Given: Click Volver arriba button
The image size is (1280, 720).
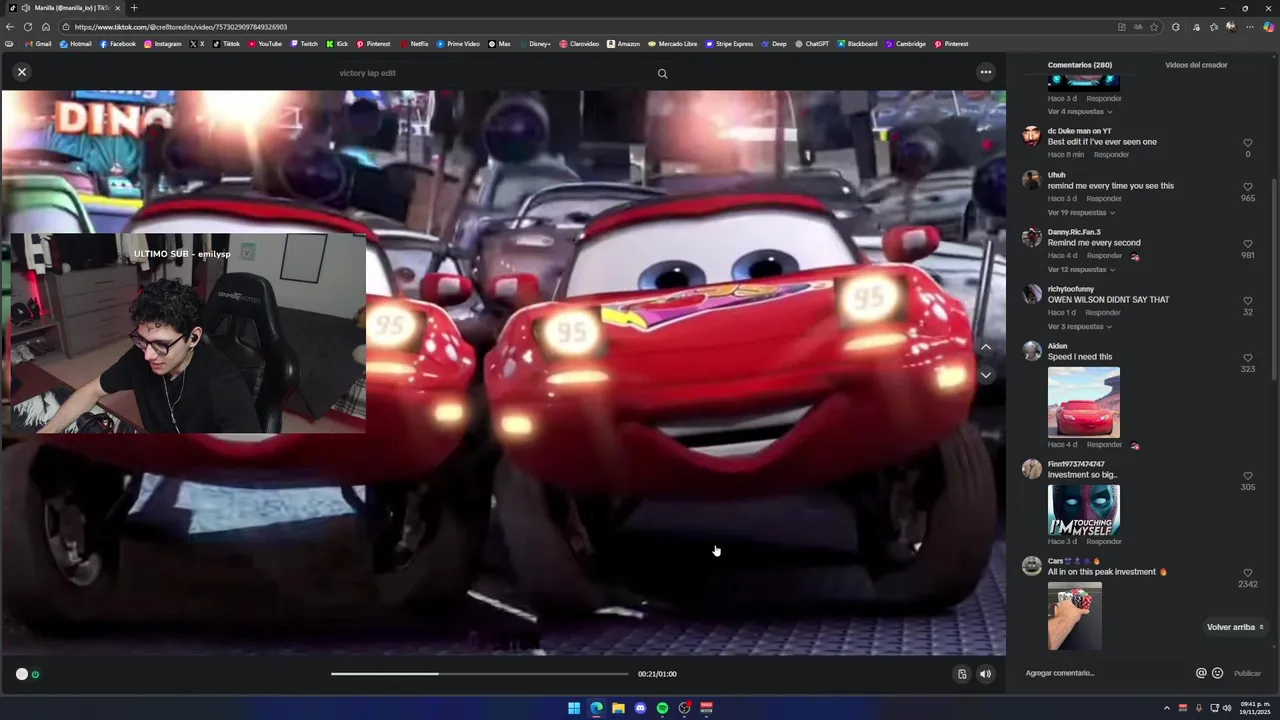Looking at the screenshot, I should click(x=1235, y=627).
